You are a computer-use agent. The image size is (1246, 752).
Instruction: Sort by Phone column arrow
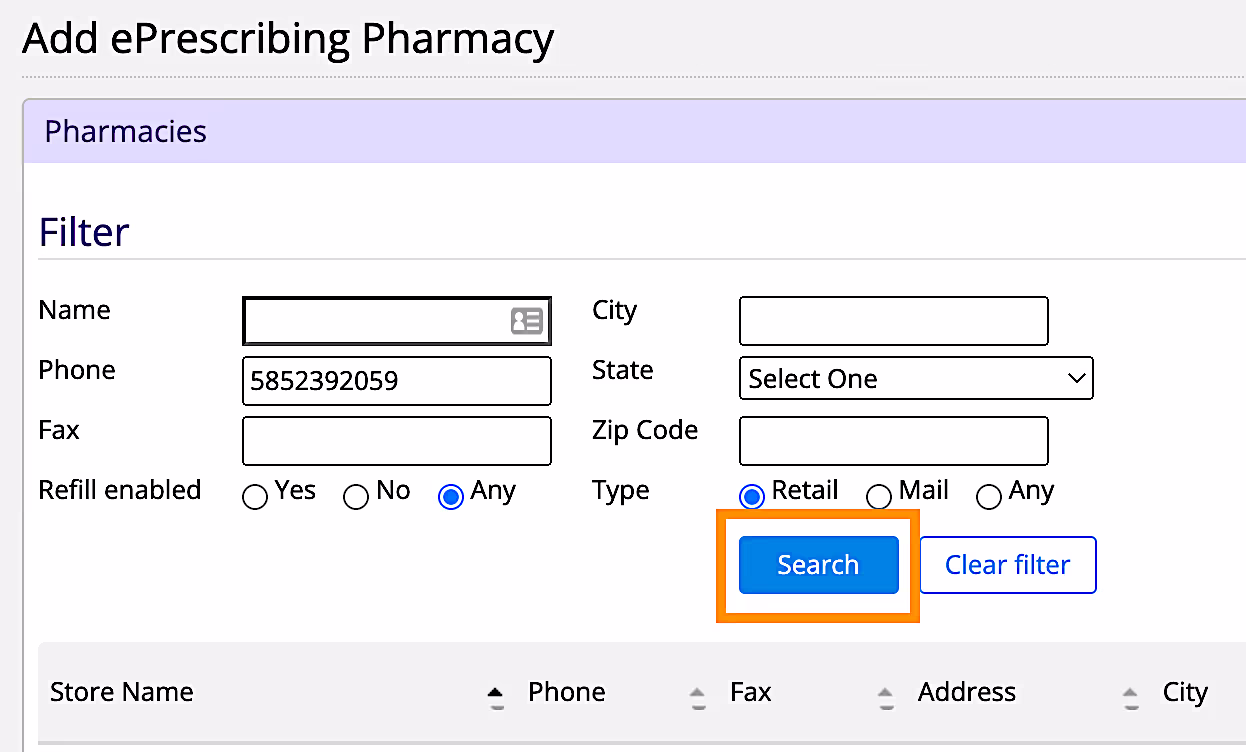tap(698, 697)
